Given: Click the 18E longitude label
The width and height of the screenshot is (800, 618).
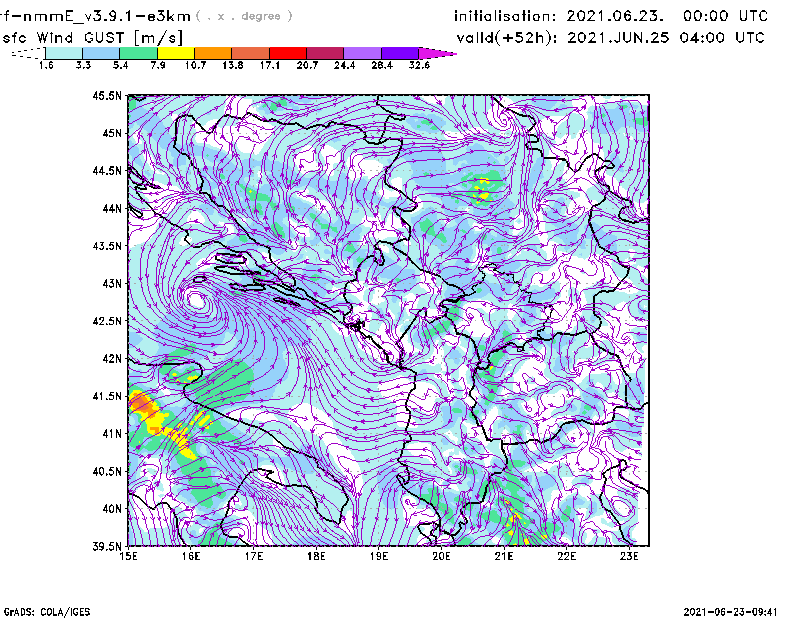Looking at the screenshot, I should tap(316, 556).
